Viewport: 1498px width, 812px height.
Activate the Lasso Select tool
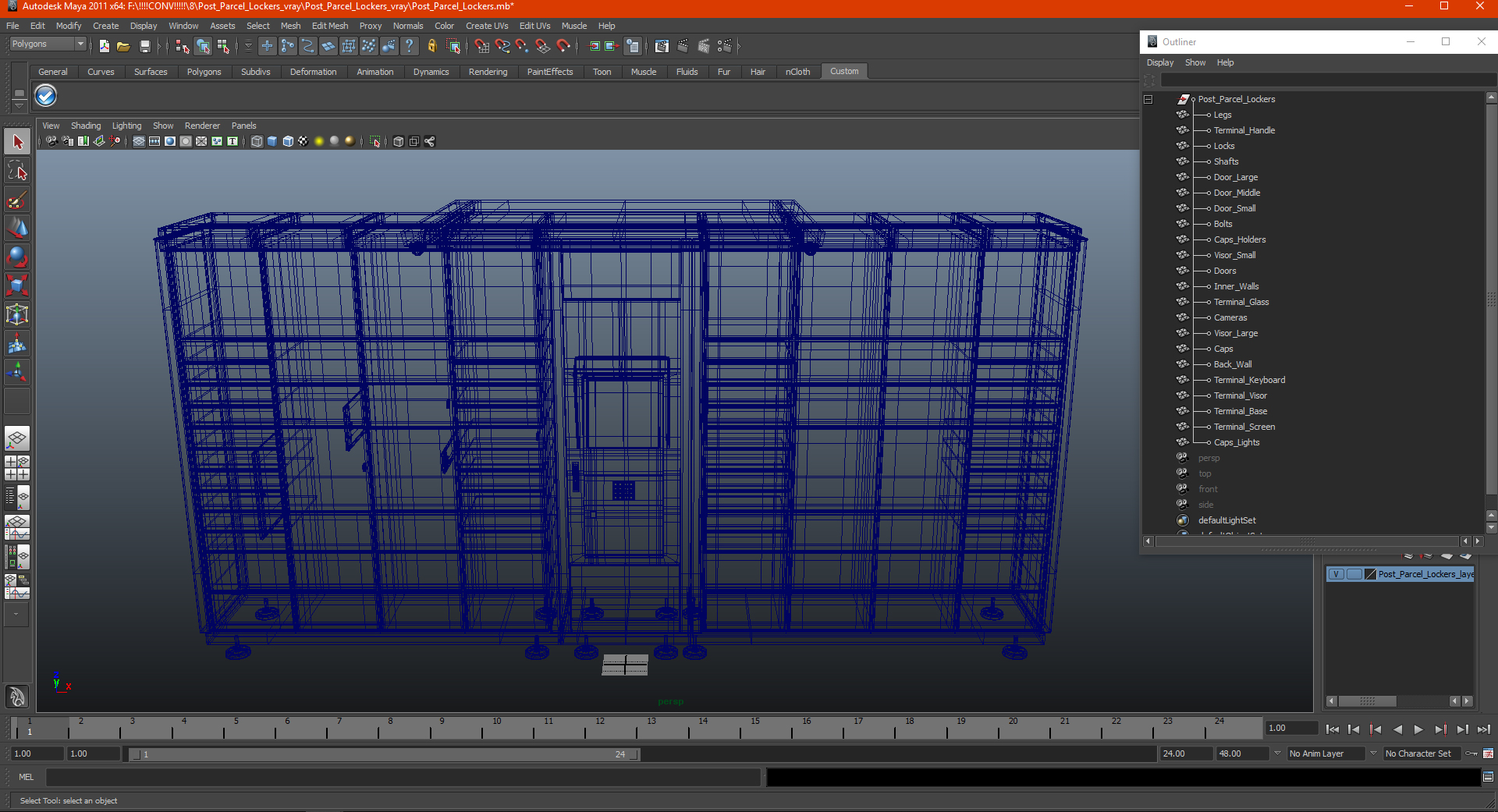17,171
